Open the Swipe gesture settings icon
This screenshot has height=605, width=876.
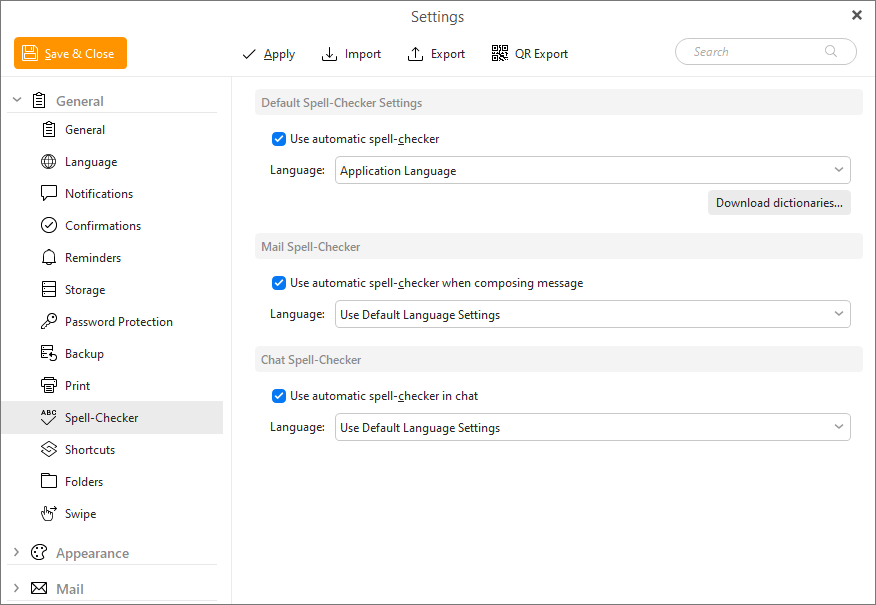[49, 513]
